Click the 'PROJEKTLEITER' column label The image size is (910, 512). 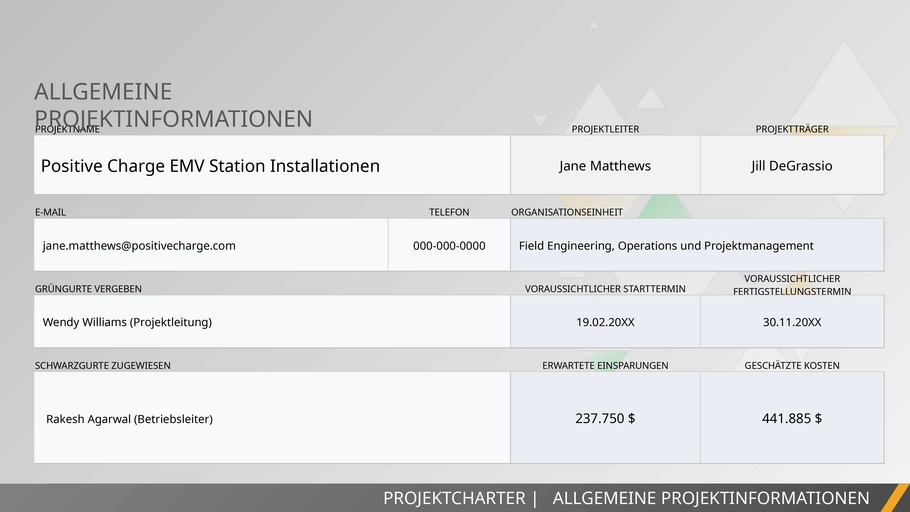click(605, 129)
